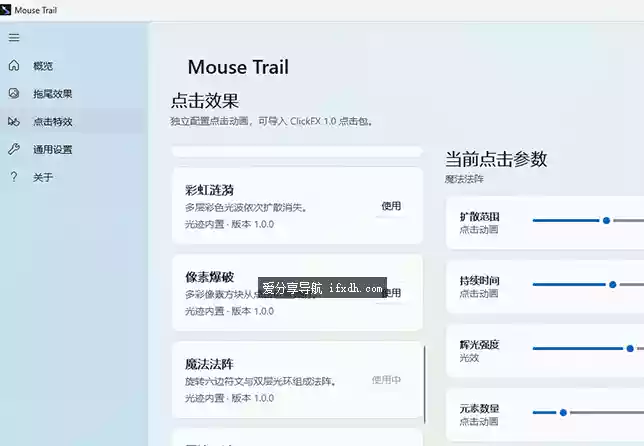Click version text under 魔法法阵

click(x=229, y=398)
